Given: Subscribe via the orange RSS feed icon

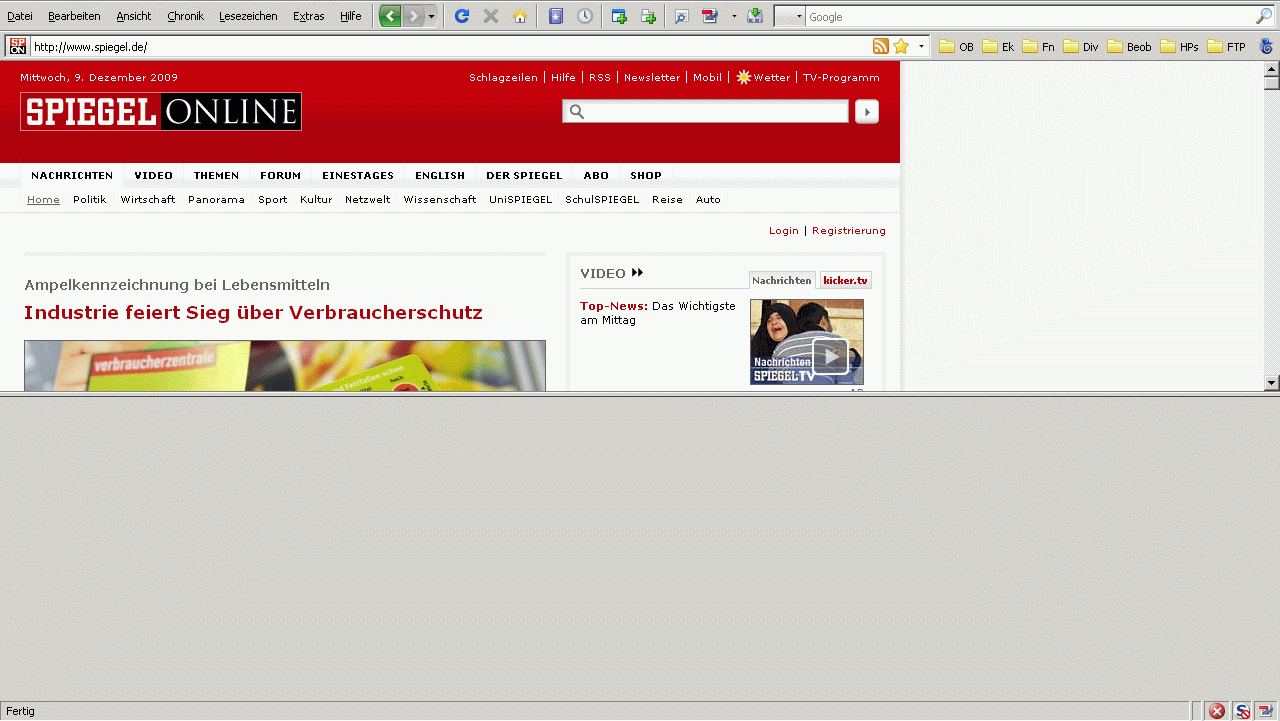Looking at the screenshot, I should click(881, 46).
